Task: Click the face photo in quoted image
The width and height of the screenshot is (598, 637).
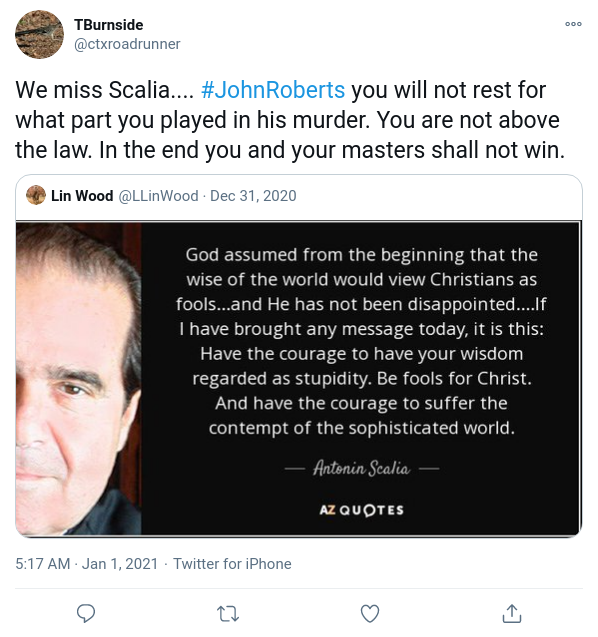Action: pyautogui.click(x=79, y=379)
